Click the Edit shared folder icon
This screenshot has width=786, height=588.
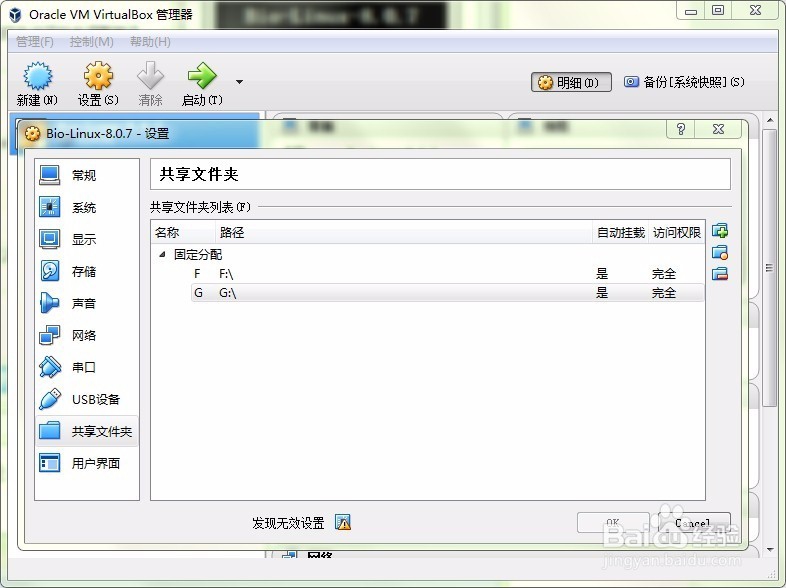720,252
